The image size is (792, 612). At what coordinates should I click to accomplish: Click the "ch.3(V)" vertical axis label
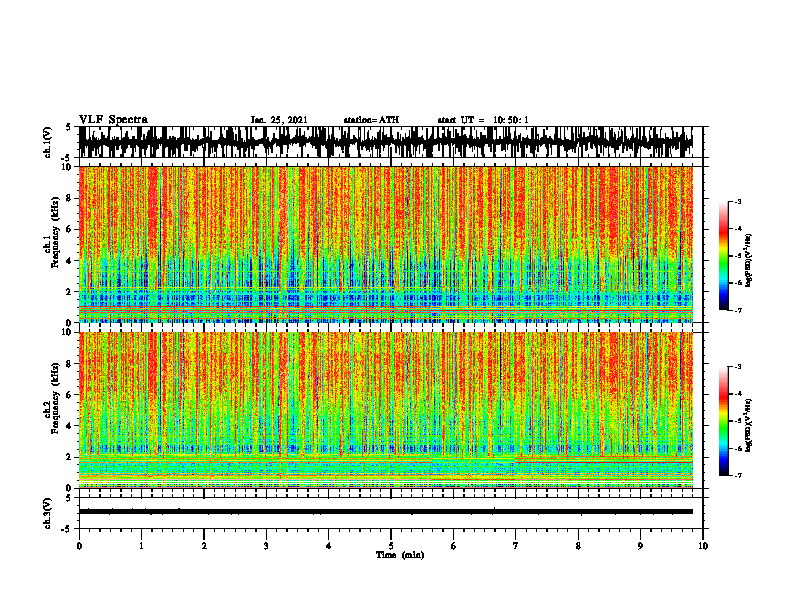click(x=47, y=513)
